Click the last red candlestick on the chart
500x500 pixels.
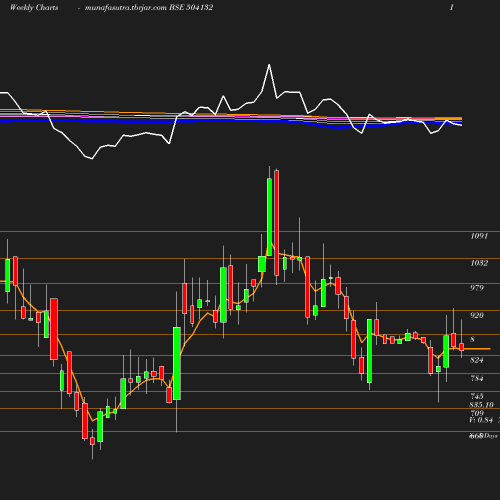tap(462, 347)
